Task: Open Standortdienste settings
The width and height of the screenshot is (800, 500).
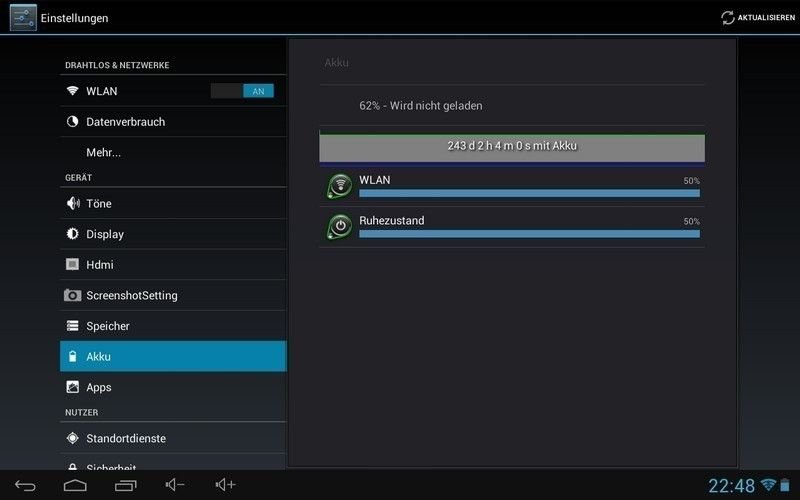Action: coord(173,438)
